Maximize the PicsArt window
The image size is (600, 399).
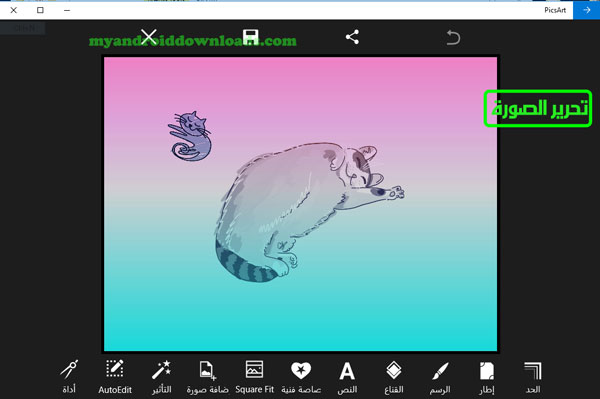[40, 10]
